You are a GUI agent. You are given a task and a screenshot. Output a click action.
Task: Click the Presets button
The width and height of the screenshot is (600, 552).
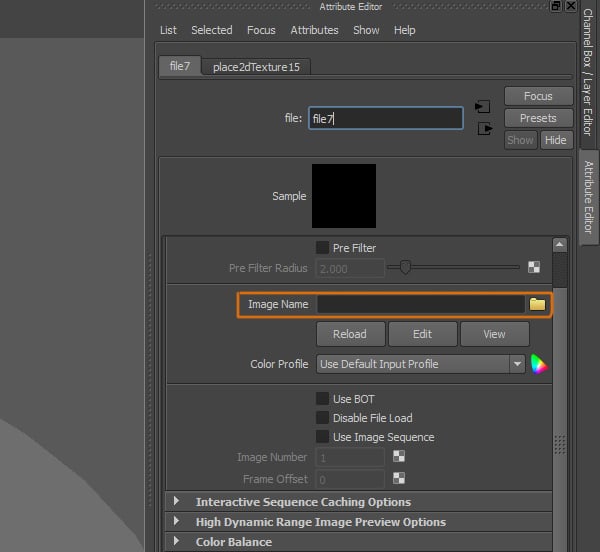537,118
